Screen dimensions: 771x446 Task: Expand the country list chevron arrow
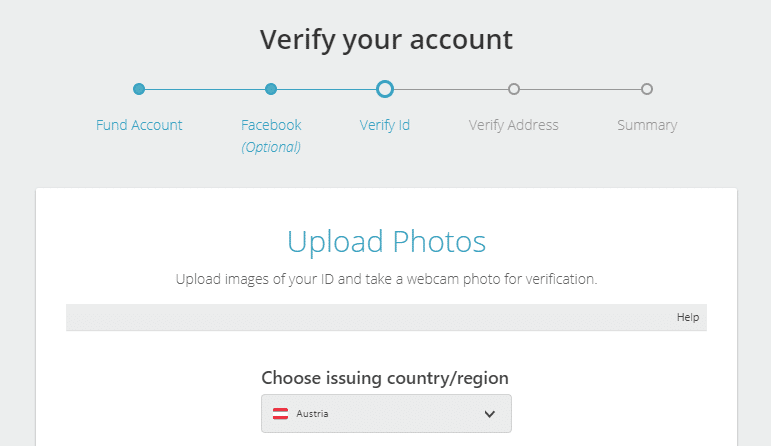click(490, 413)
